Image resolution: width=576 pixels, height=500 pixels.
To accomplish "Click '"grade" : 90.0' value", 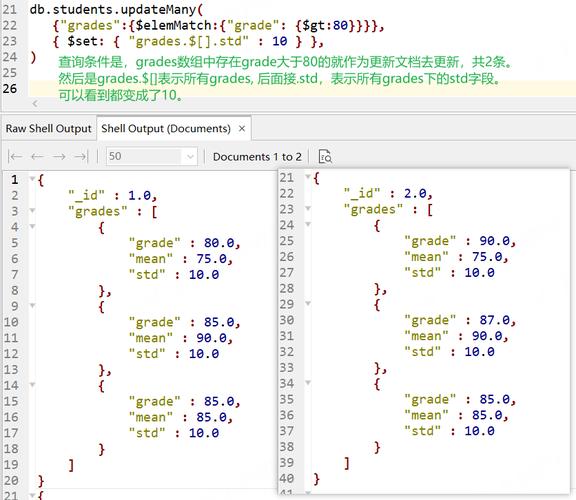I will click(x=460, y=241).
